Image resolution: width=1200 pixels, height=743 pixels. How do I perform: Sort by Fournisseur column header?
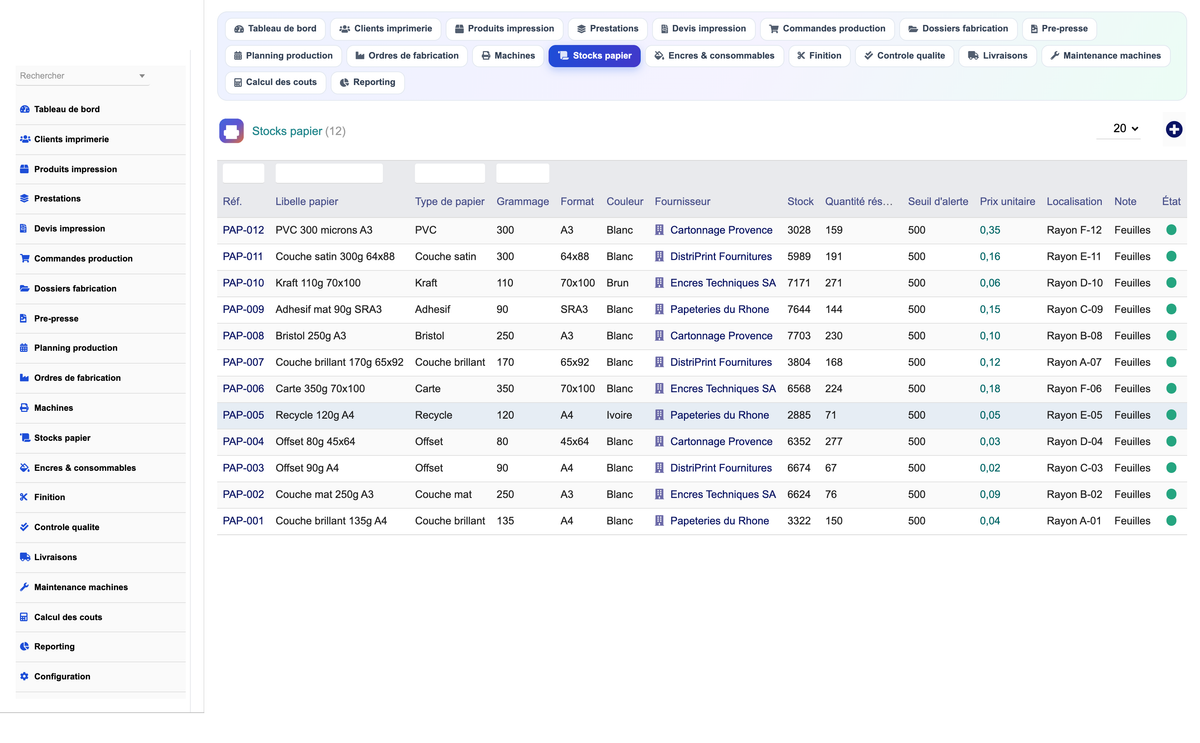point(683,201)
